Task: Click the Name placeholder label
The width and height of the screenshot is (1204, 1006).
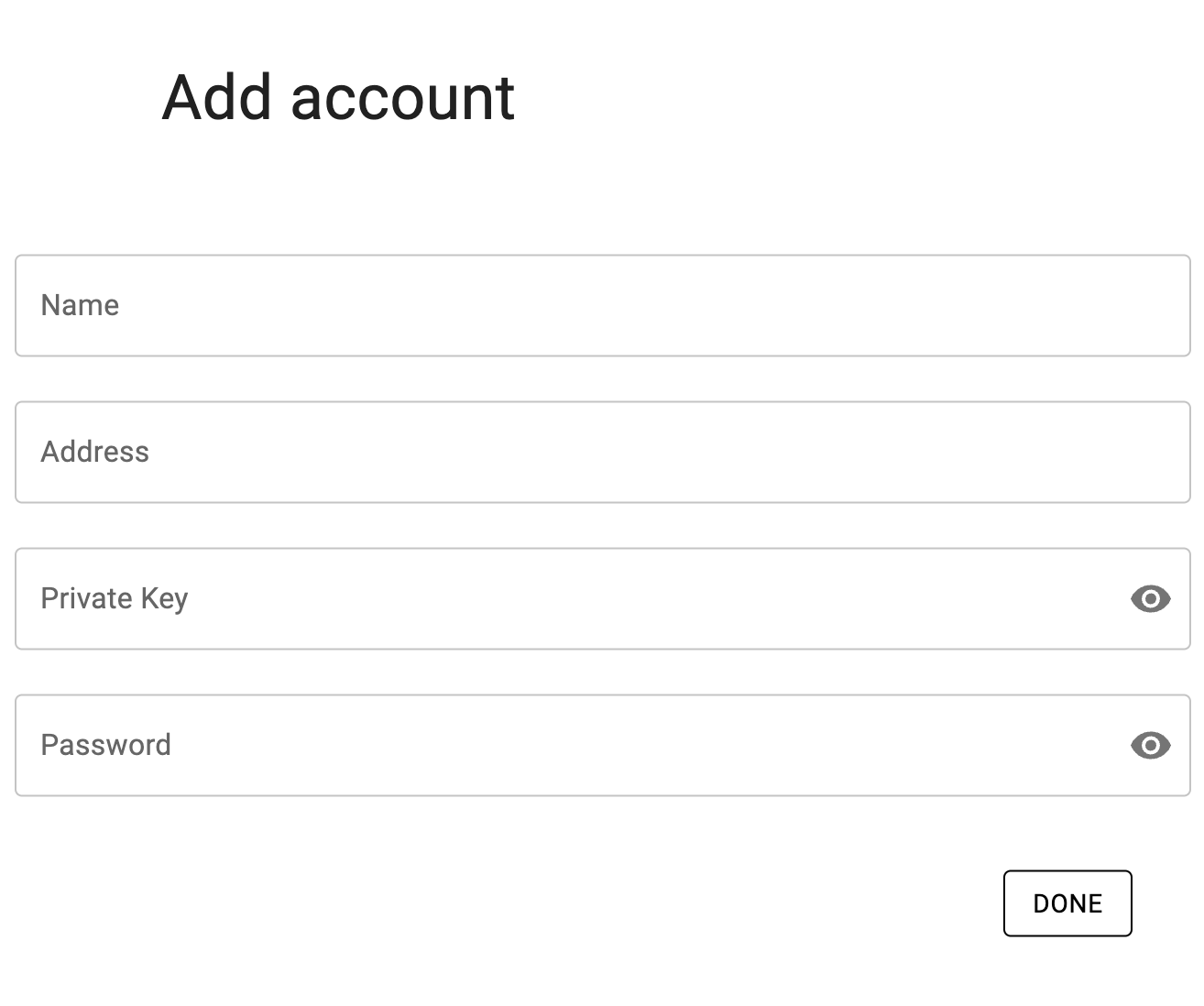Action: (x=80, y=306)
